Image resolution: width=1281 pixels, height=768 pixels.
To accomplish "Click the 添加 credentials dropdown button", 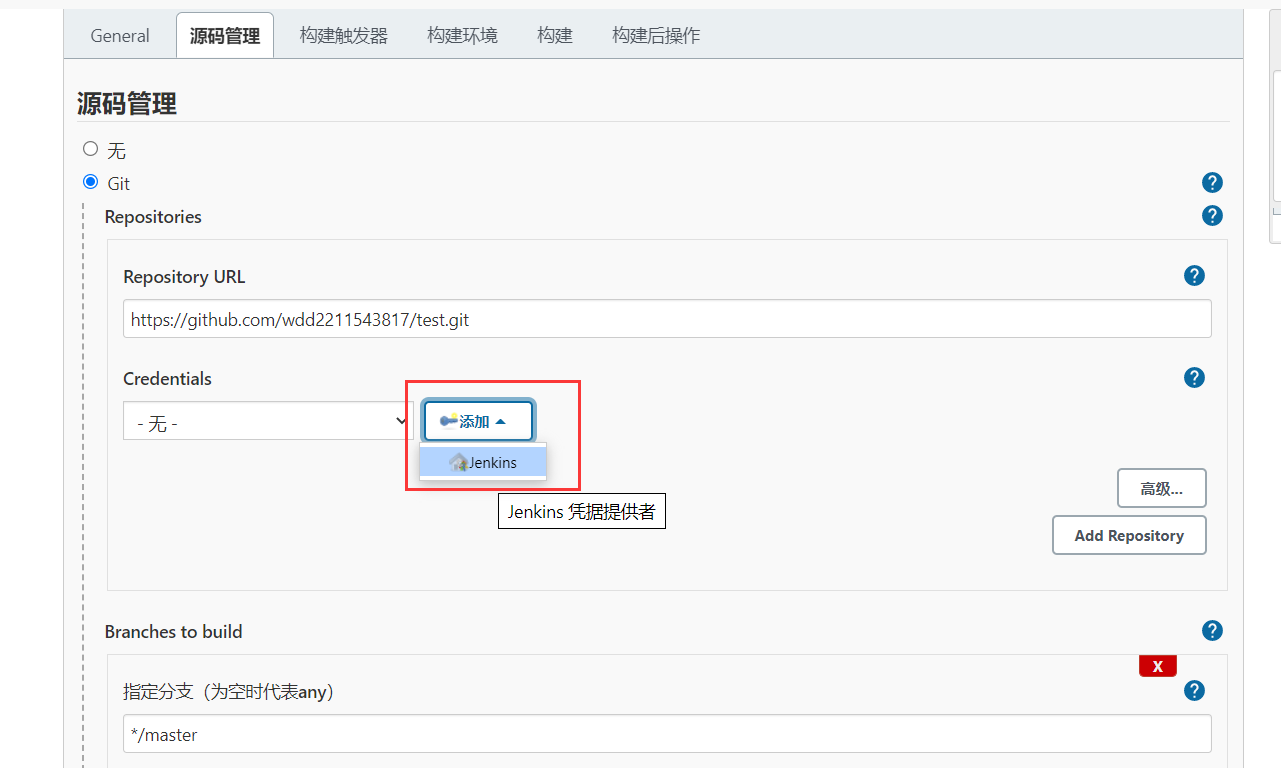I will coord(478,421).
